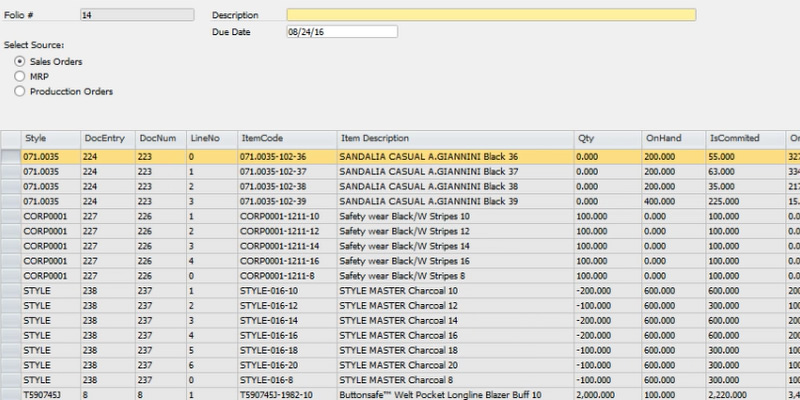
Task: Sort by the Style column header
Action: [49, 138]
